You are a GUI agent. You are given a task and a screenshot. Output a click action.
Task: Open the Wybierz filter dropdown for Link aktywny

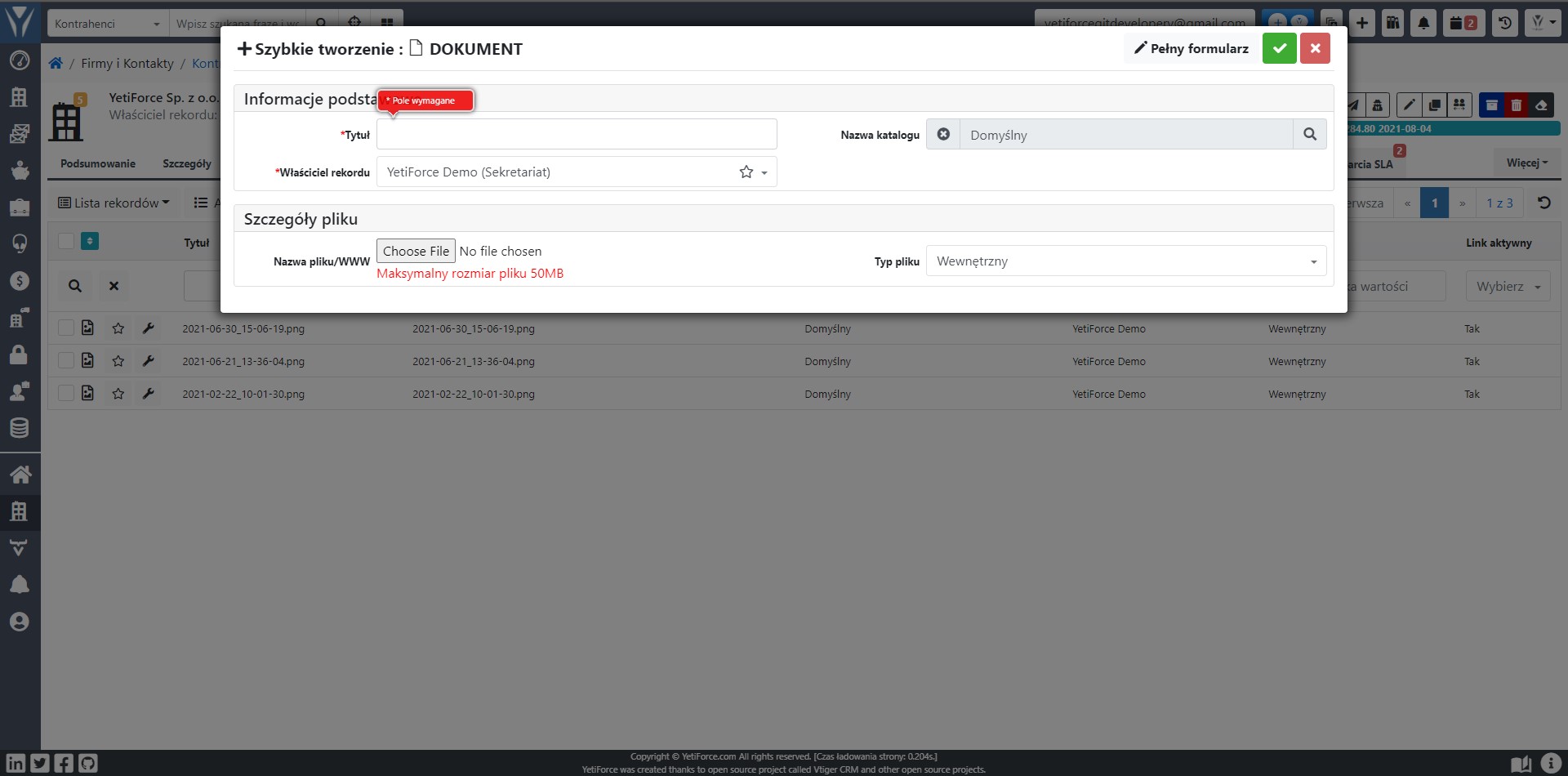click(x=1508, y=286)
